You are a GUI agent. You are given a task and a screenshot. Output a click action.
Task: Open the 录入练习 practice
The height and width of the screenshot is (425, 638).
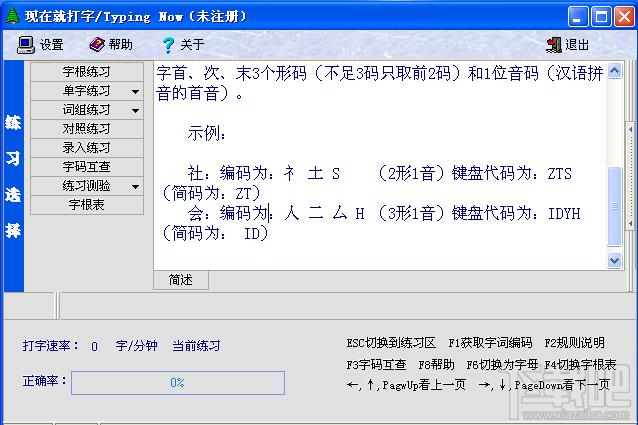click(87, 148)
